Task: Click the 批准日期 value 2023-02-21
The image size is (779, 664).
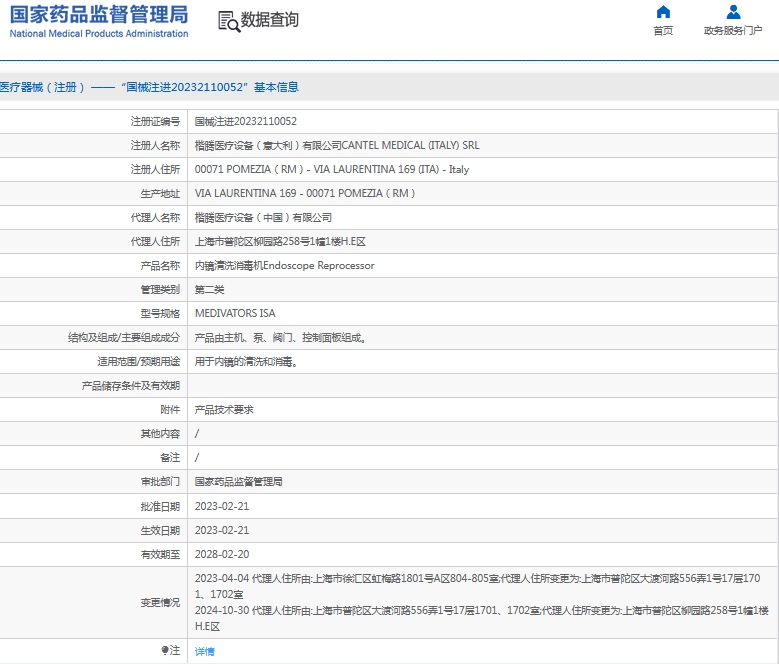Action: tap(222, 507)
